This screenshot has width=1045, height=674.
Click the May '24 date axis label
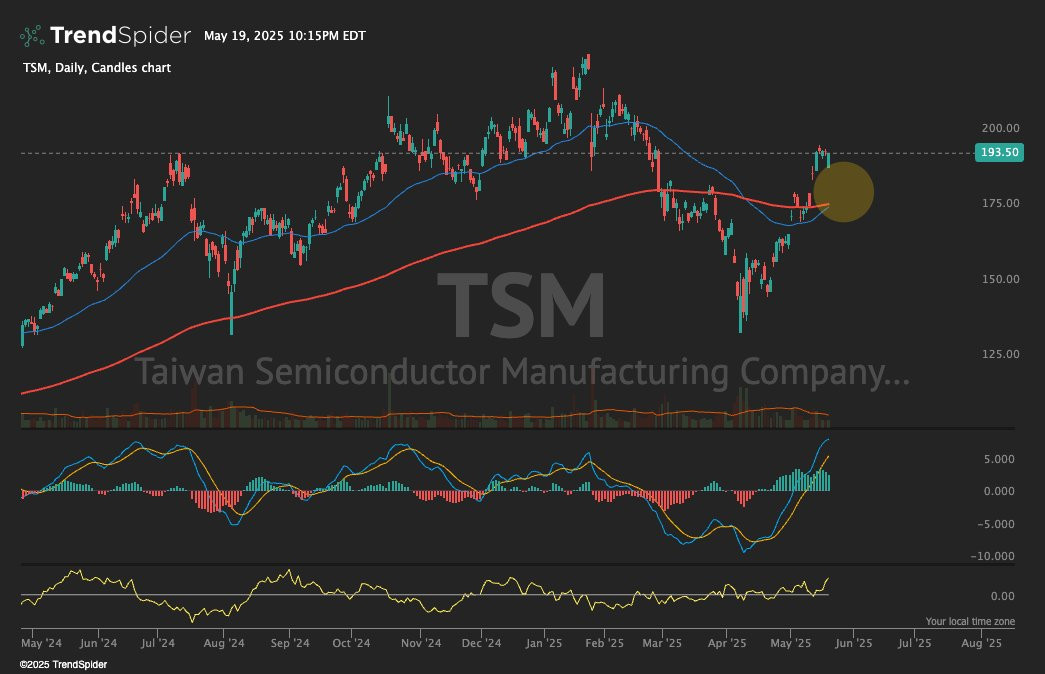pyautogui.click(x=41, y=643)
